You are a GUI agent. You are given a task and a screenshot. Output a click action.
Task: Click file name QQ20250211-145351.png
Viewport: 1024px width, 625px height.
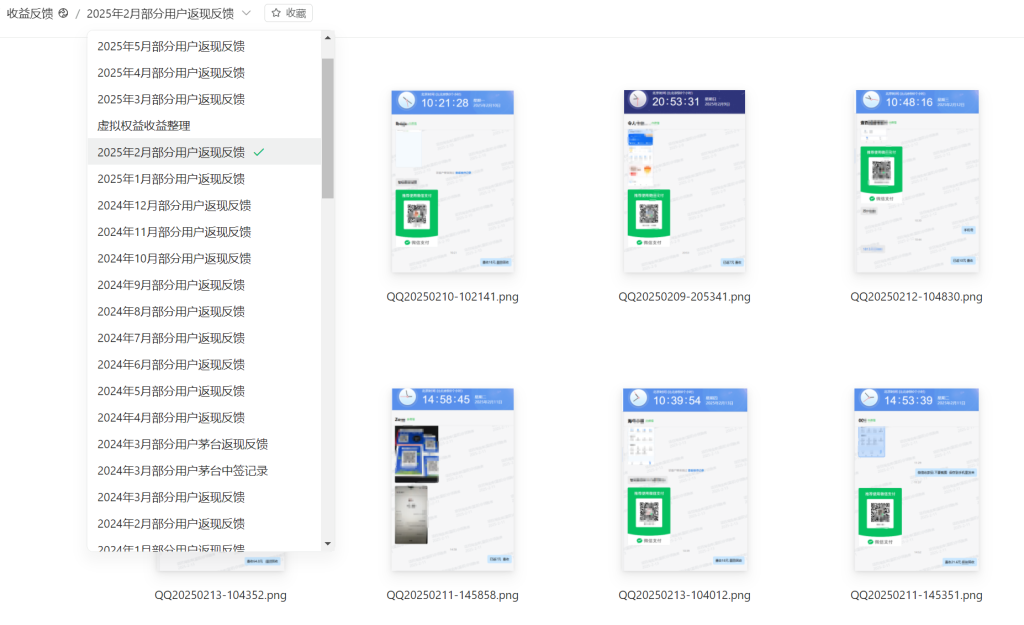click(x=916, y=595)
